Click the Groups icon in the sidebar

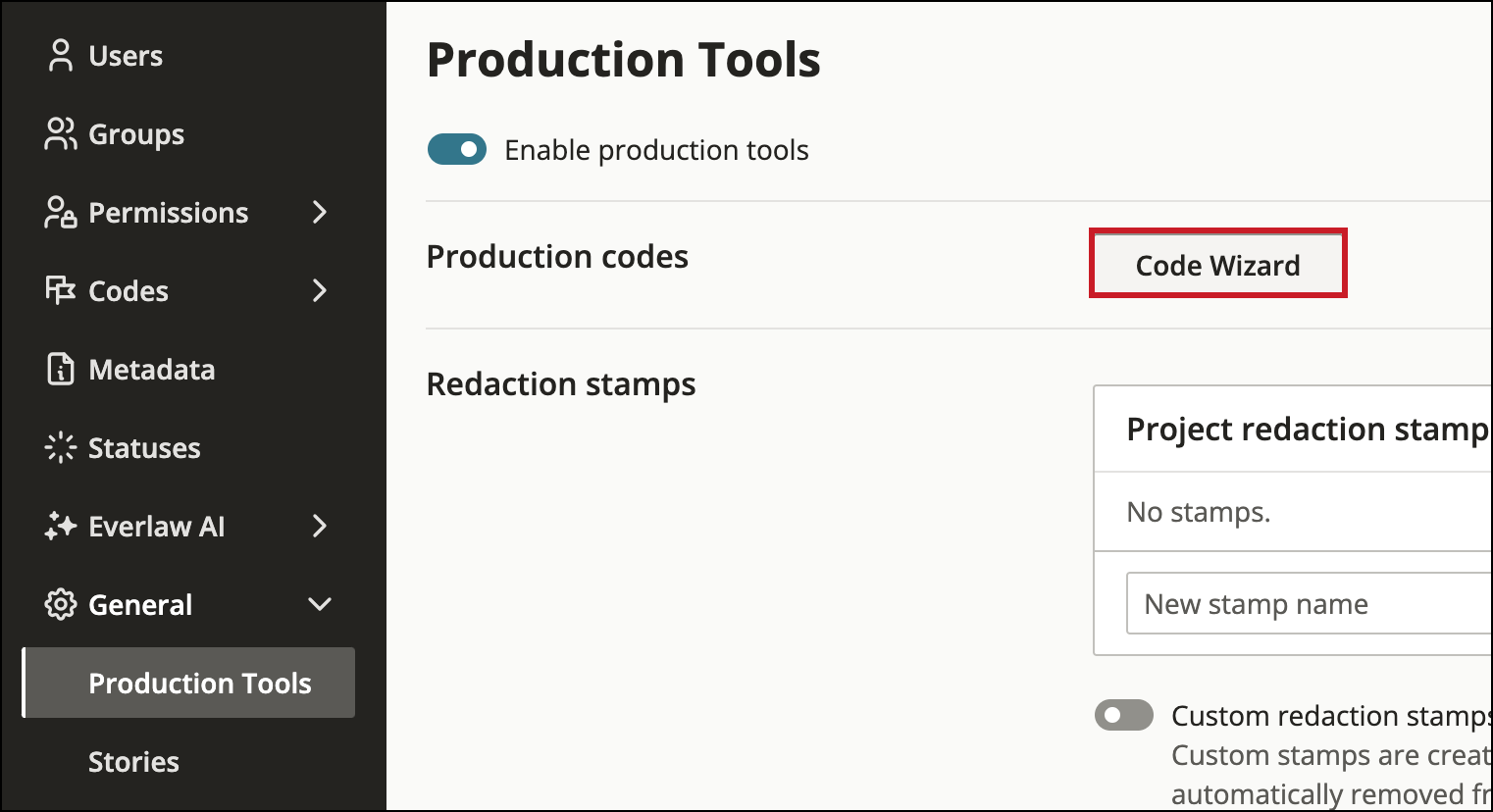pyautogui.click(x=61, y=133)
